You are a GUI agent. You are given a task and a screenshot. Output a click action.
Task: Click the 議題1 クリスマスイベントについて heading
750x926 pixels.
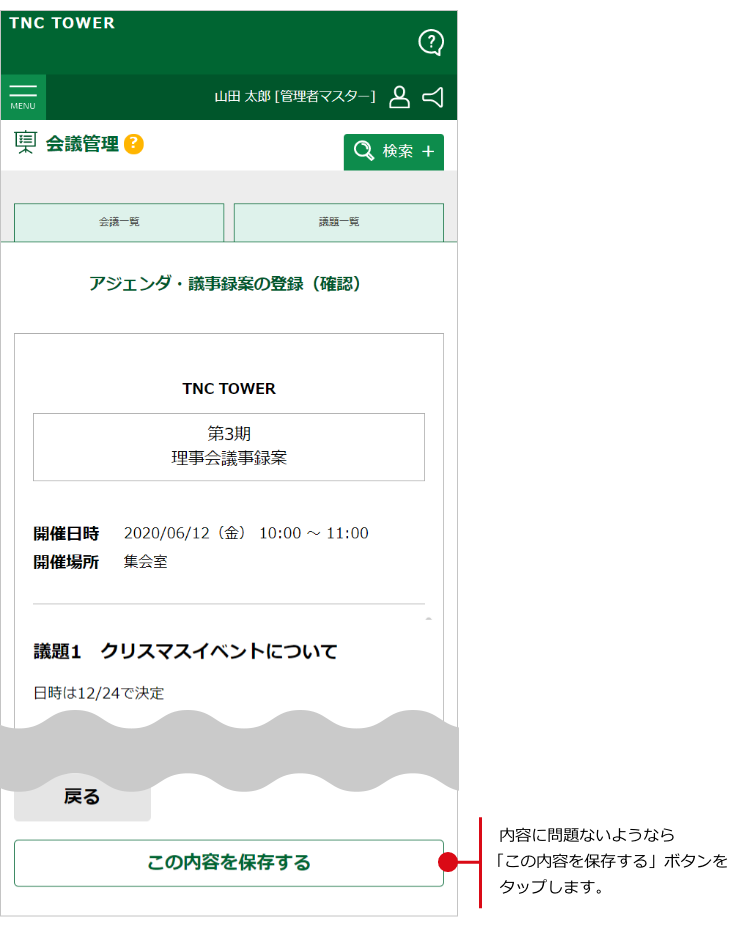(x=185, y=652)
